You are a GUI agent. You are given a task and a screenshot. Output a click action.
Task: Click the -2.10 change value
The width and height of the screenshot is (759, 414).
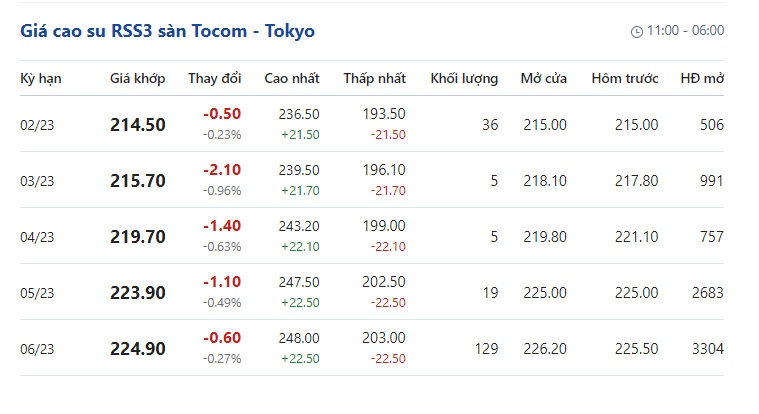[222, 170]
